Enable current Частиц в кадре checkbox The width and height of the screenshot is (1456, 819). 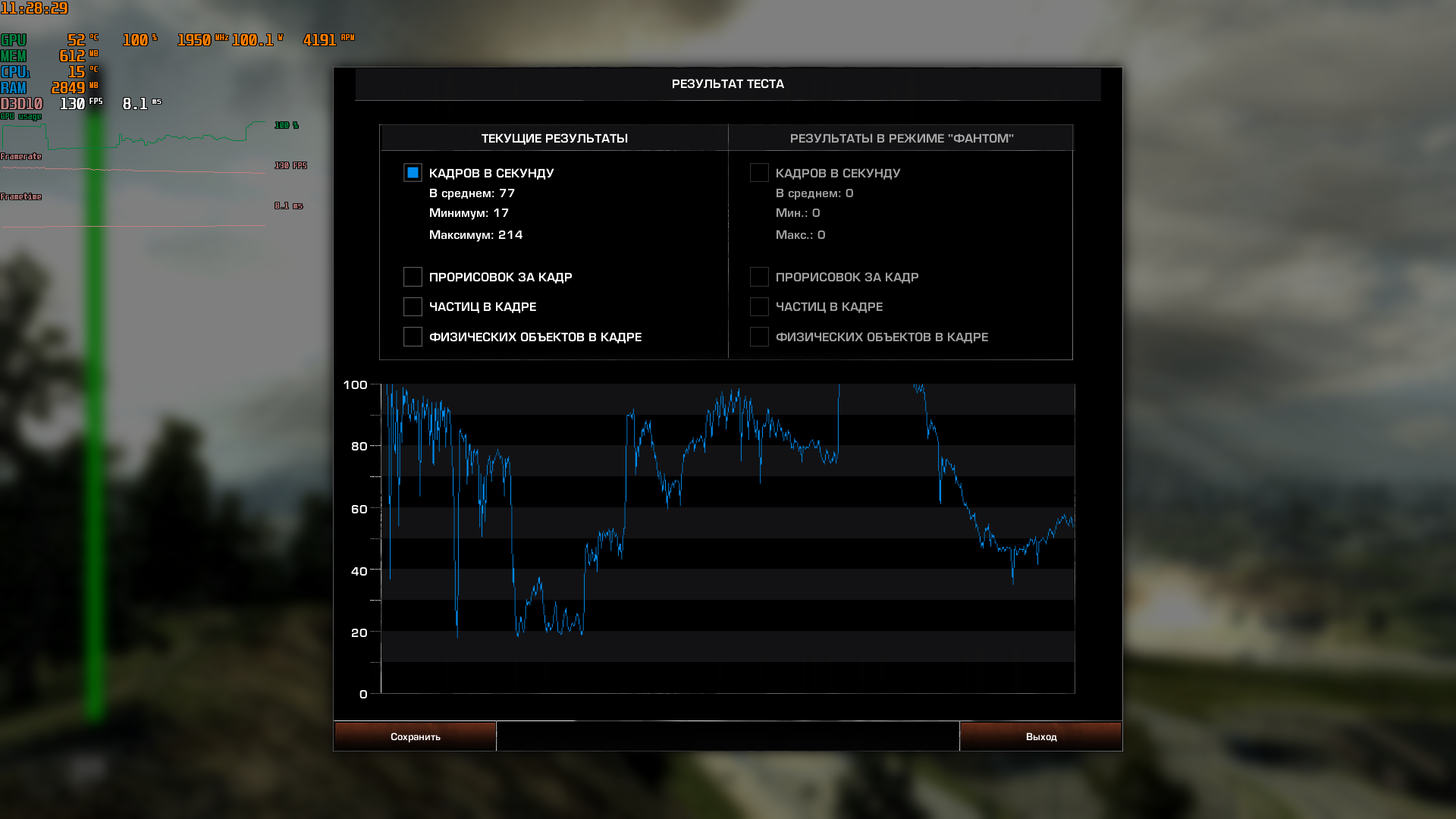pos(413,306)
